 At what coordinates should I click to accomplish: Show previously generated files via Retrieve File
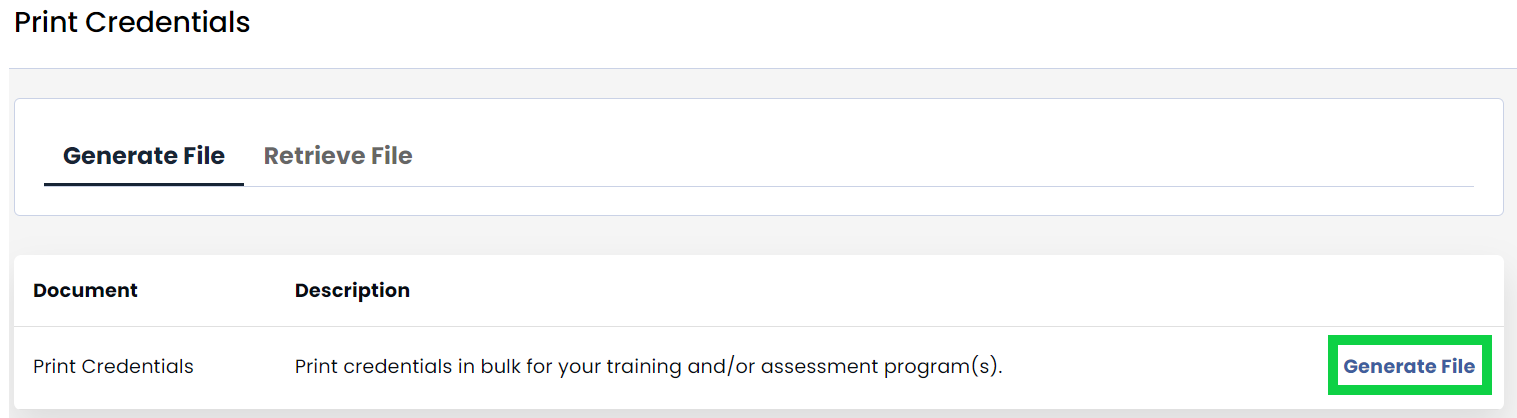pos(338,156)
